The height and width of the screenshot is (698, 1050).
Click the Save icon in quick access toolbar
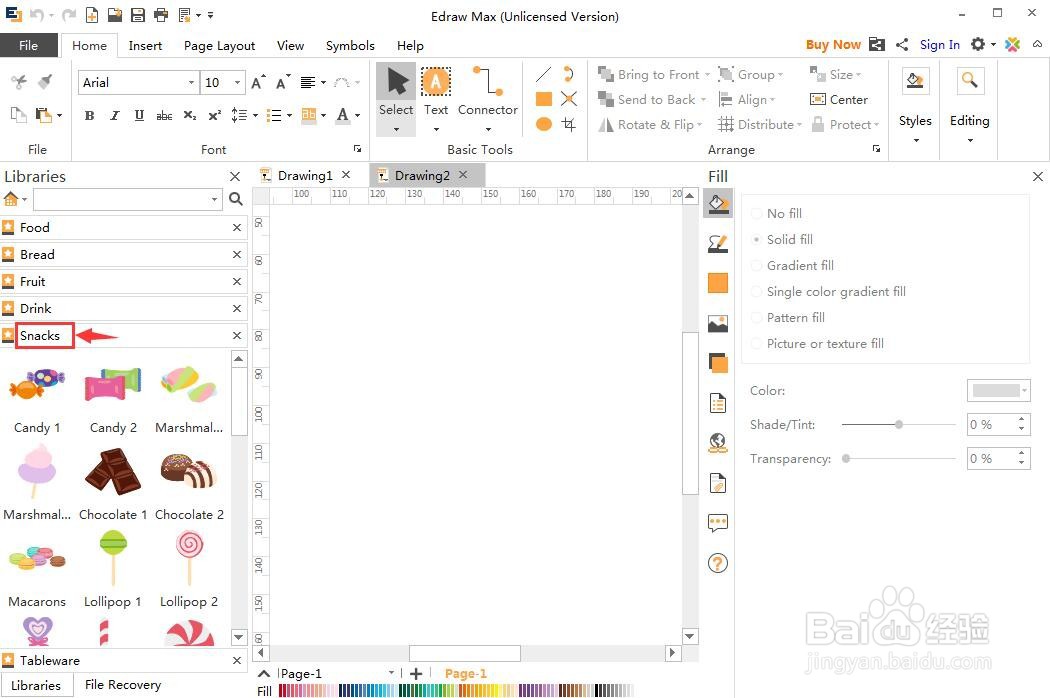pos(137,15)
